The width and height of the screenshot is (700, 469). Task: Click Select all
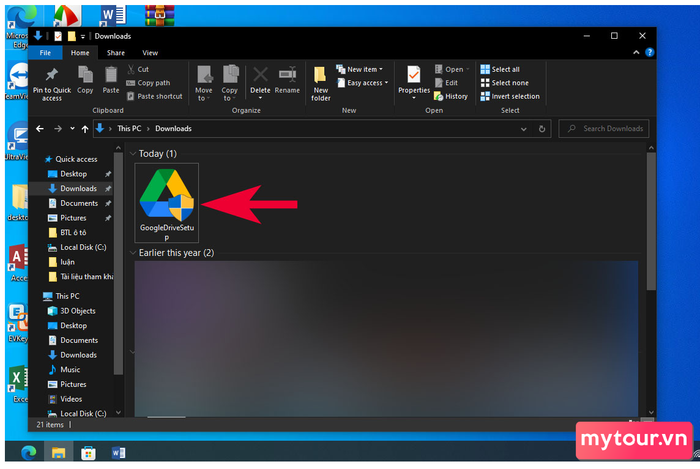[500, 69]
